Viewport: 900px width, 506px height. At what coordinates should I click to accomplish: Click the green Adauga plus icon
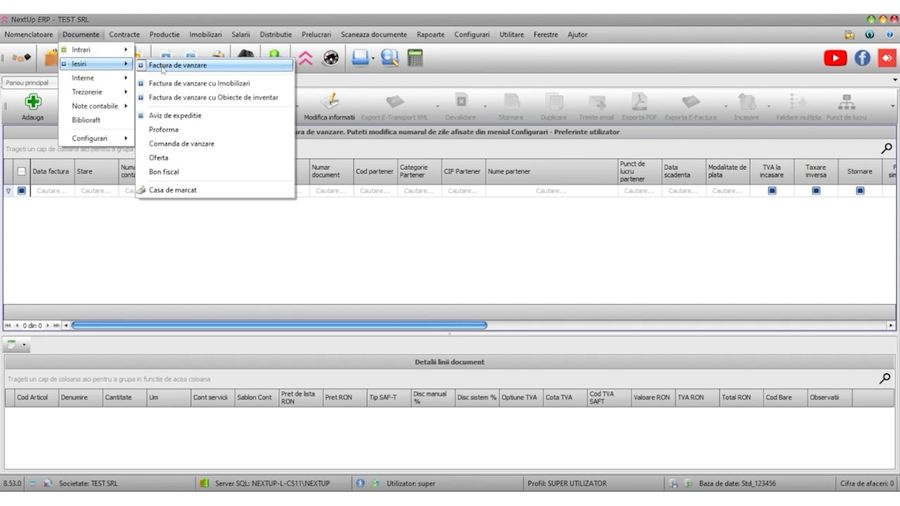click(x=33, y=102)
